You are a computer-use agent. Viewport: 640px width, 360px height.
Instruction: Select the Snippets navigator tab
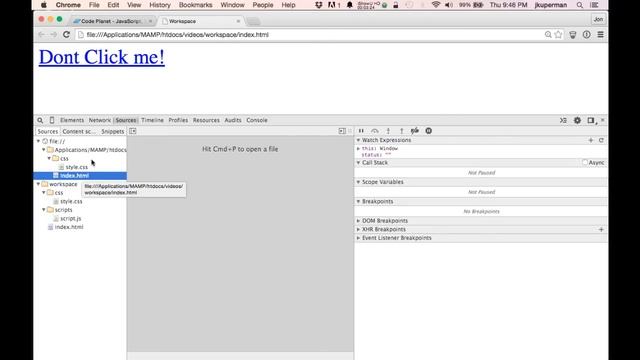click(x=113, y=131)
